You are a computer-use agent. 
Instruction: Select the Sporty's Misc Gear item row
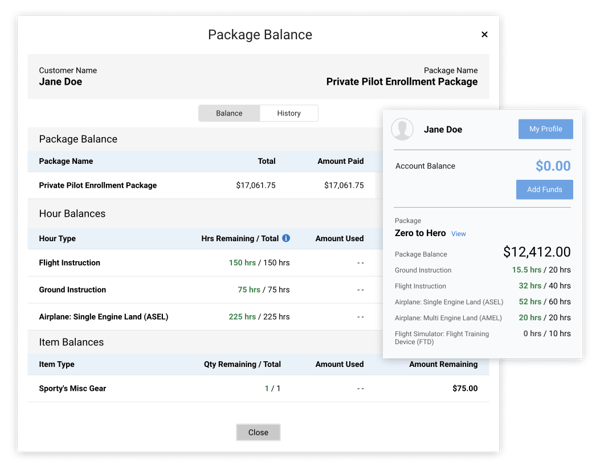pyautogui.click(x=258, y=388)
